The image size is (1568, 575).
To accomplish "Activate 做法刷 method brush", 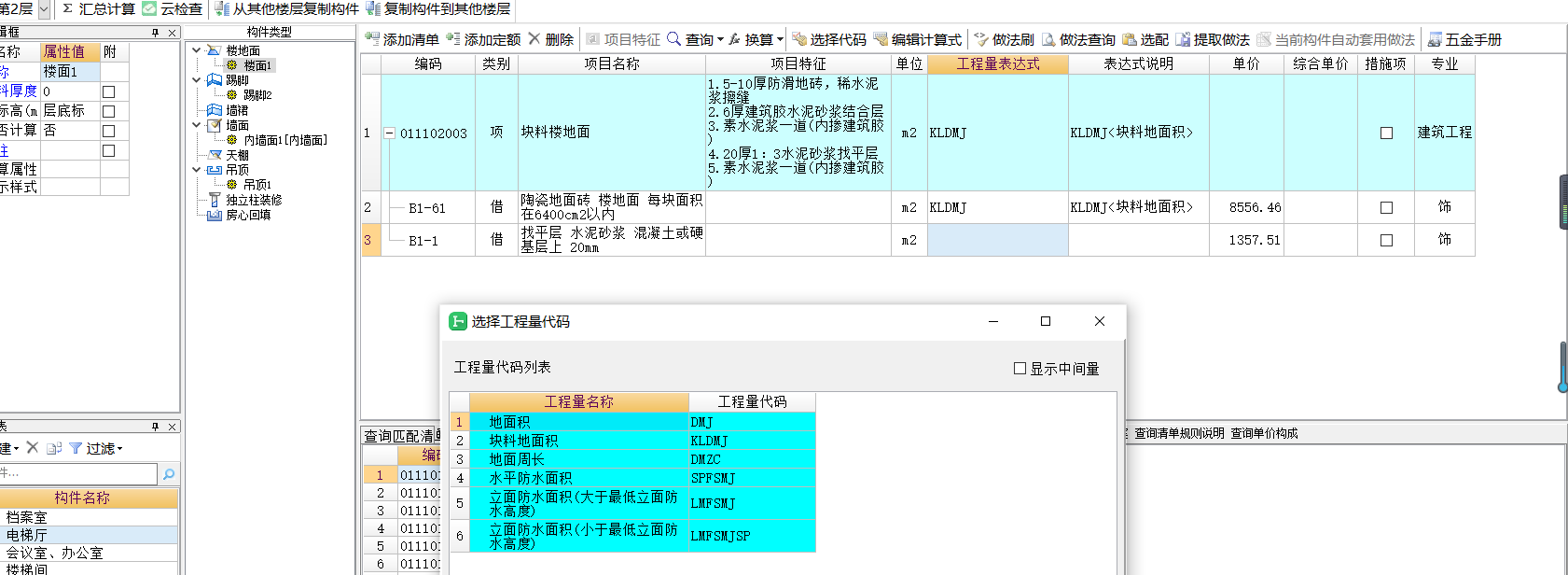I will [1005, 39].
